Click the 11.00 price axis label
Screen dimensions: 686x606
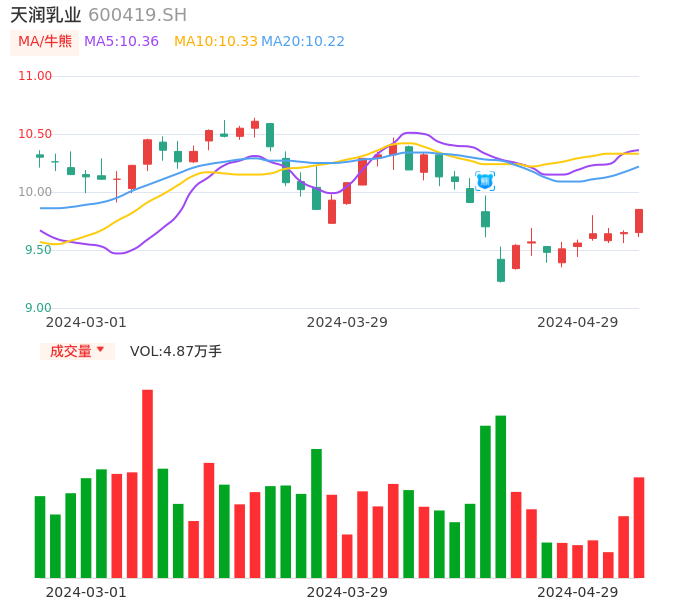(35, 76)
